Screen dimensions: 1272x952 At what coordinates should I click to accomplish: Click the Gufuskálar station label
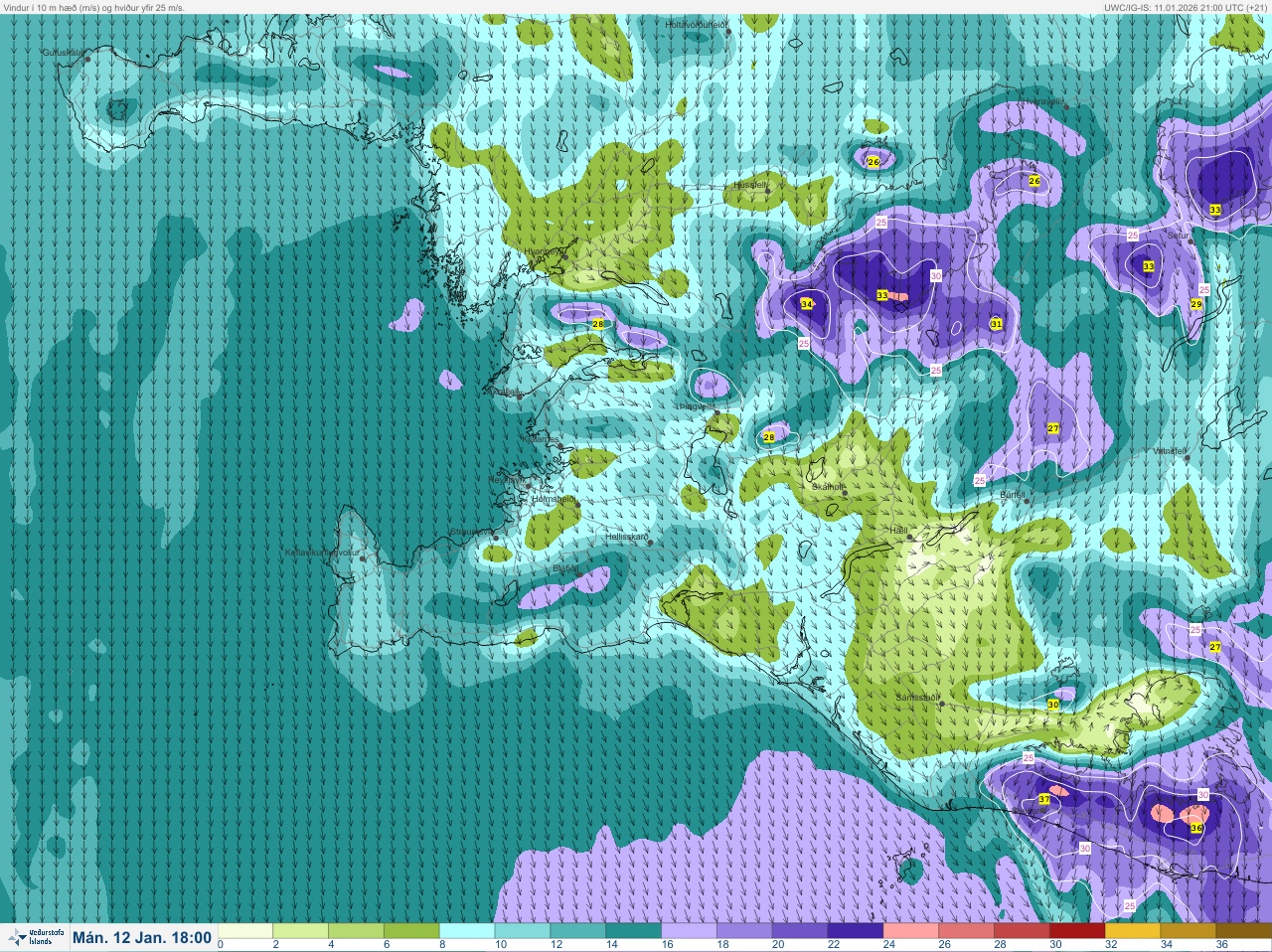click(63, 53)
